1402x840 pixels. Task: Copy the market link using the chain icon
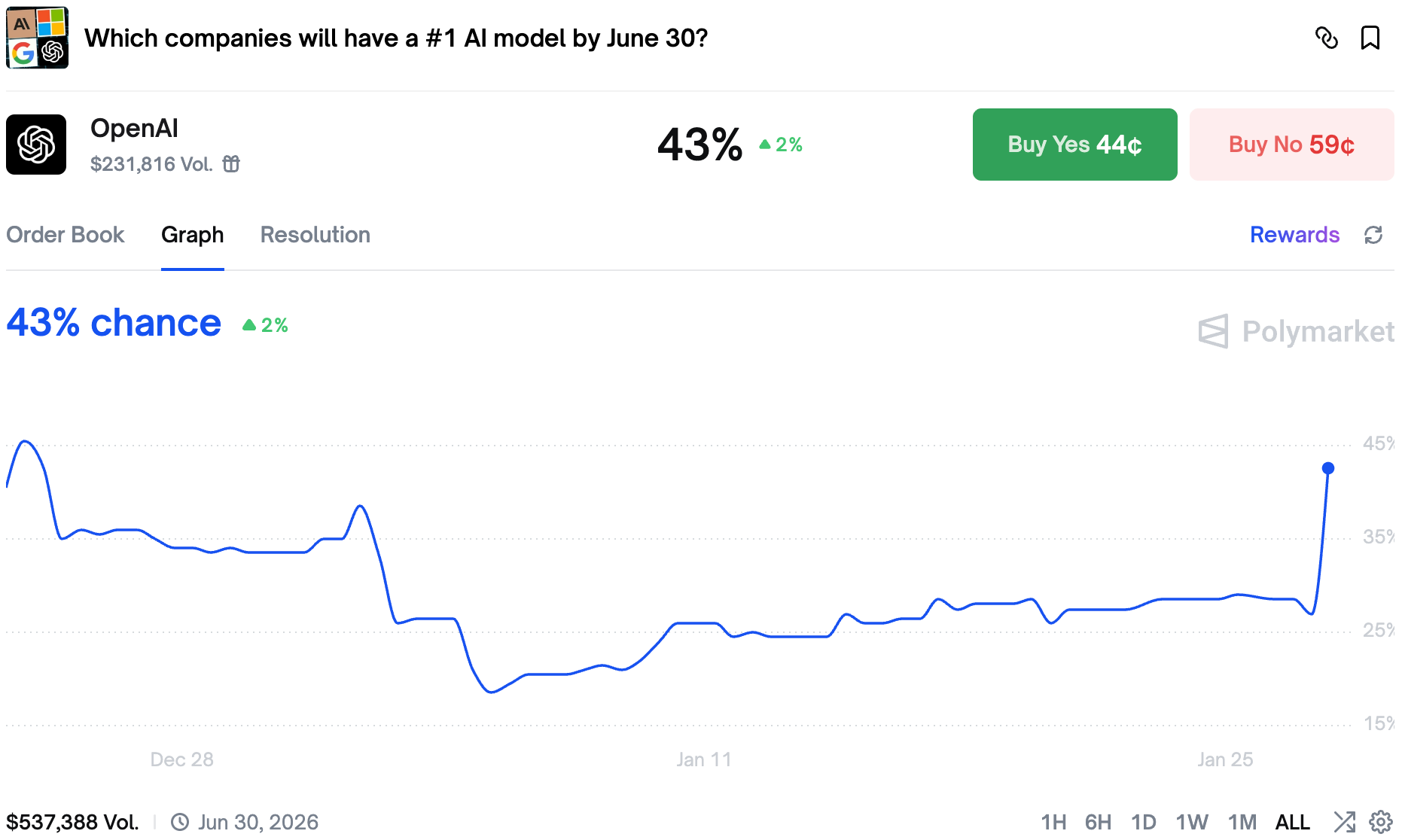1326,38
